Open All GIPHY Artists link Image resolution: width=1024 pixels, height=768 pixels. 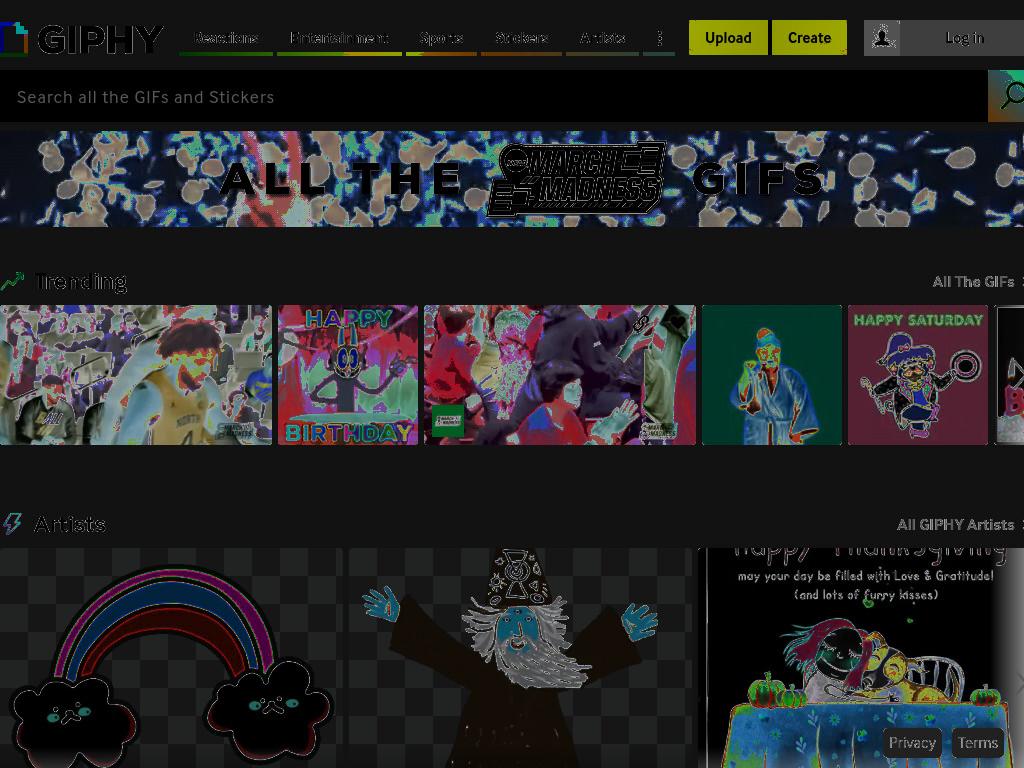point(955,524)
